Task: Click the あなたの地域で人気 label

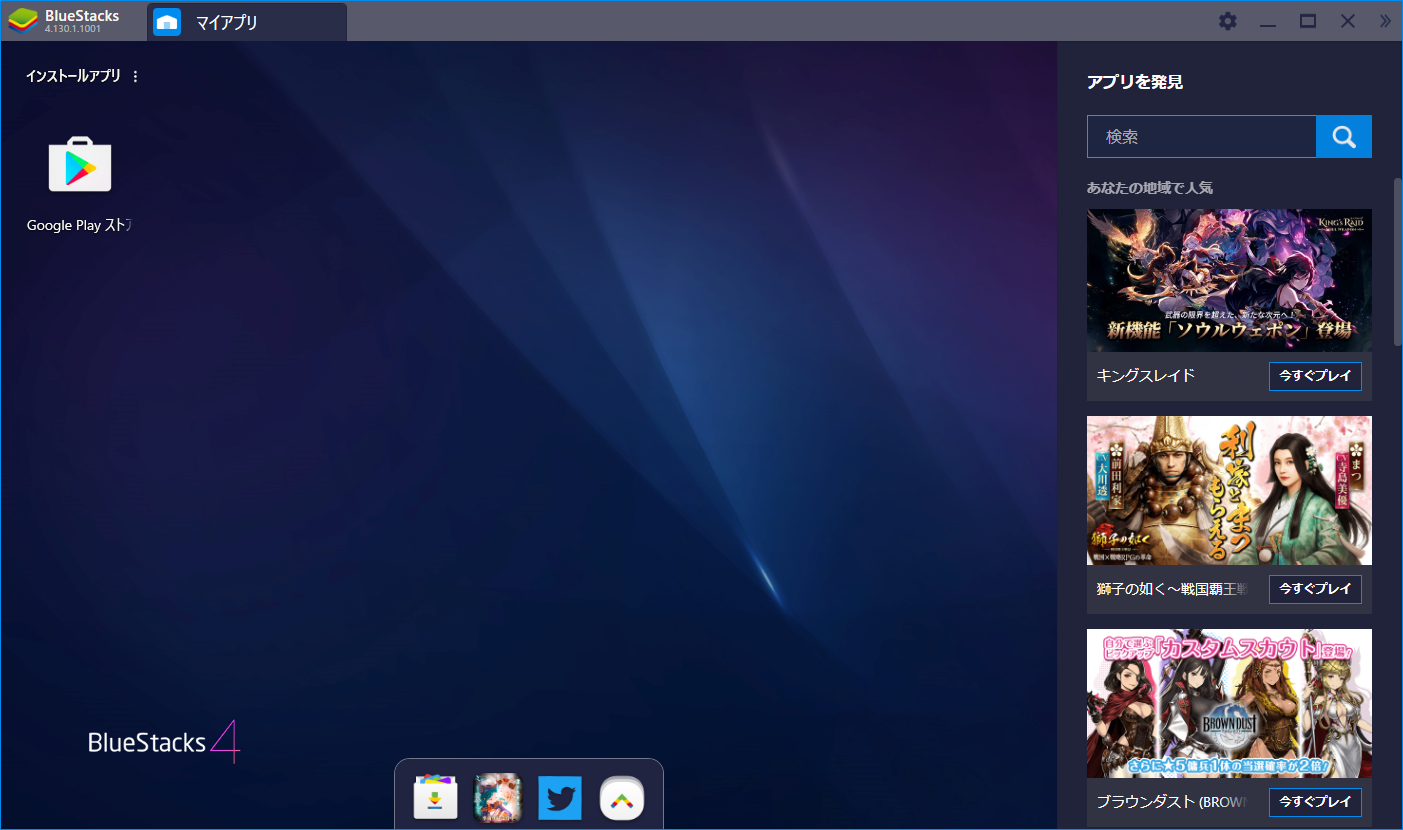Action: pos(1150,188)
